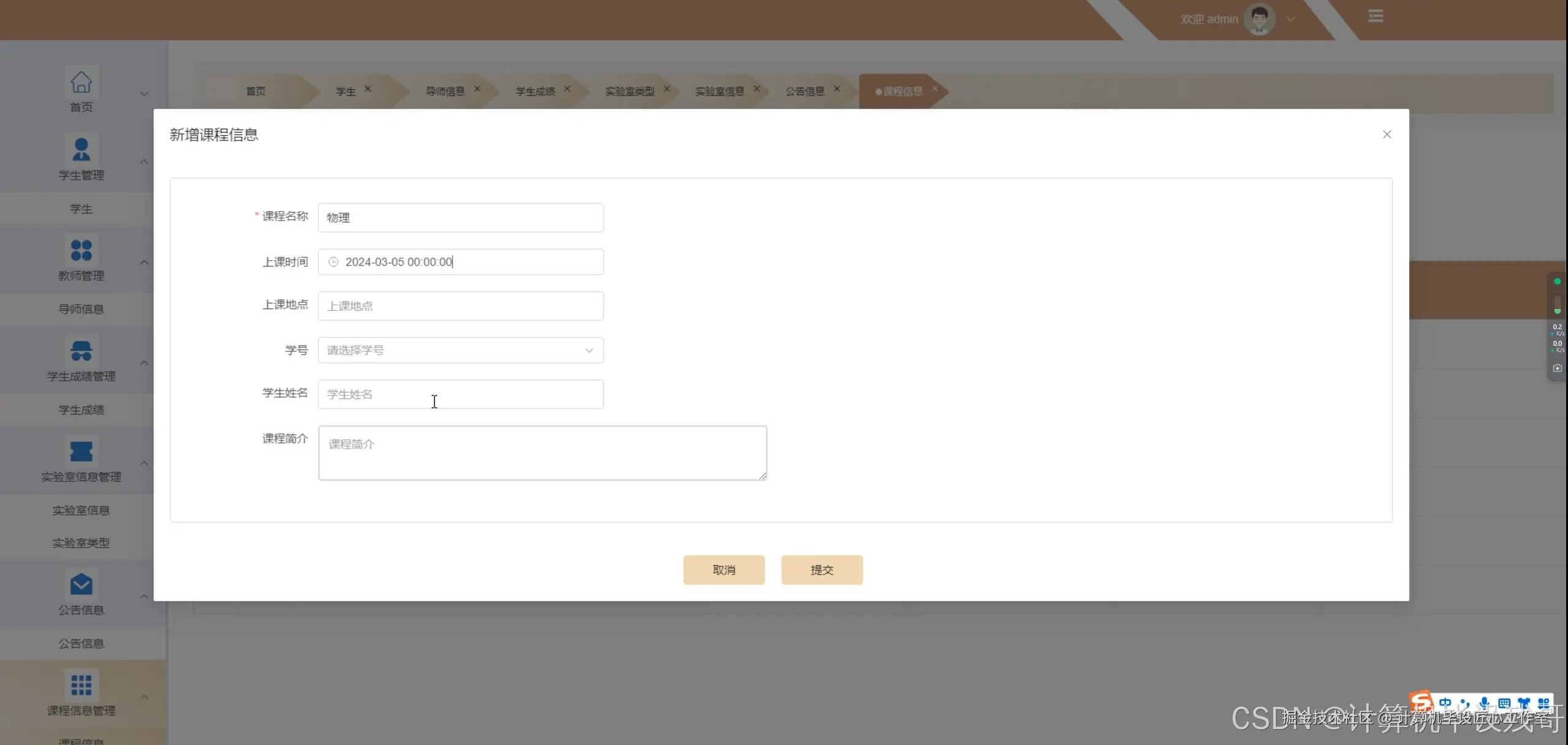
Task: Collapse the 学生管理 sidebar section chevron
Action: click(x=144, y=162)
